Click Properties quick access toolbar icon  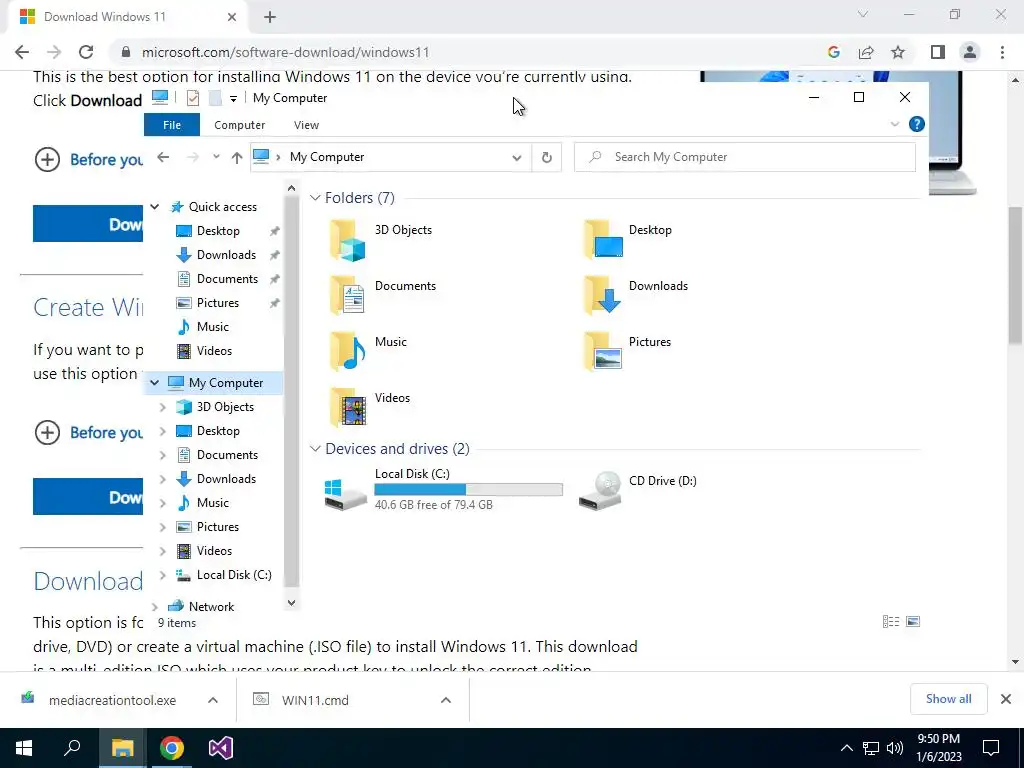click(193, 98)
